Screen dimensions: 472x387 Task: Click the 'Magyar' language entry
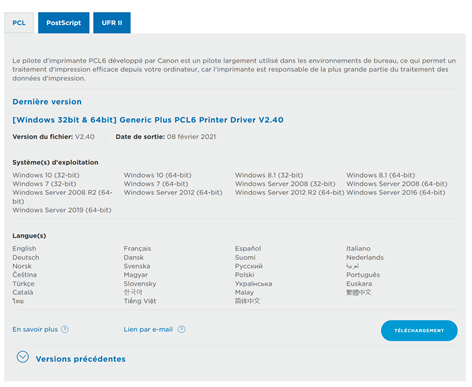(136, 275)
